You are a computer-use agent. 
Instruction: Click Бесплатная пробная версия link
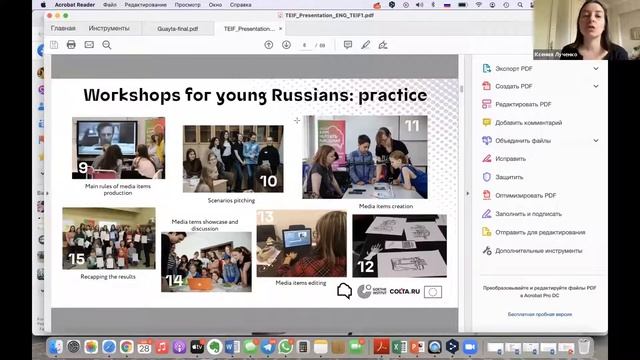pyautogui.click(x=540, y=314)
